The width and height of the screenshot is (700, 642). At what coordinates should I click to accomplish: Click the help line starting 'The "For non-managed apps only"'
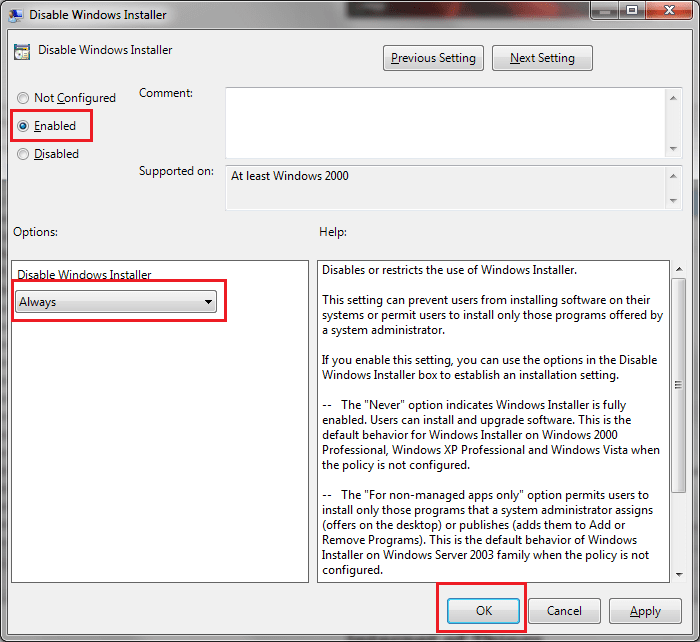pos(485,495)
